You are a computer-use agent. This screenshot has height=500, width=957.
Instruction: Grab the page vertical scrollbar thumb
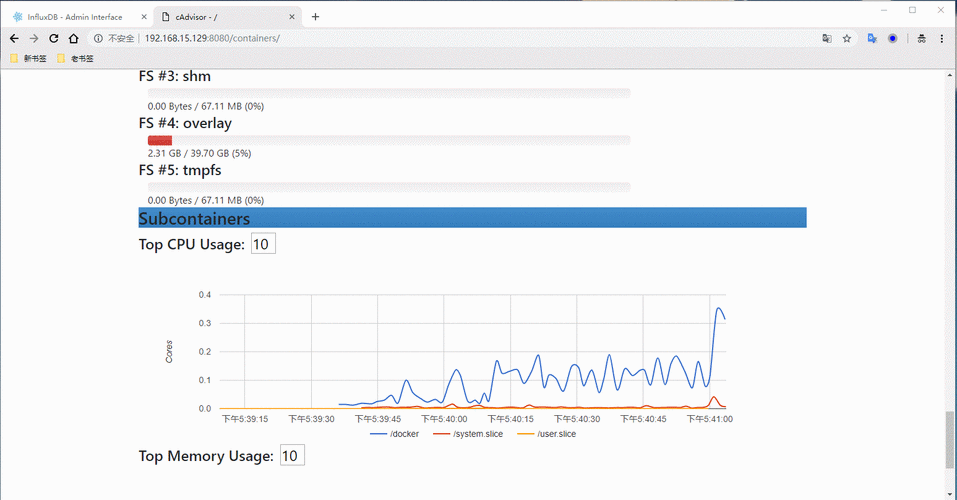coord(950,440)
